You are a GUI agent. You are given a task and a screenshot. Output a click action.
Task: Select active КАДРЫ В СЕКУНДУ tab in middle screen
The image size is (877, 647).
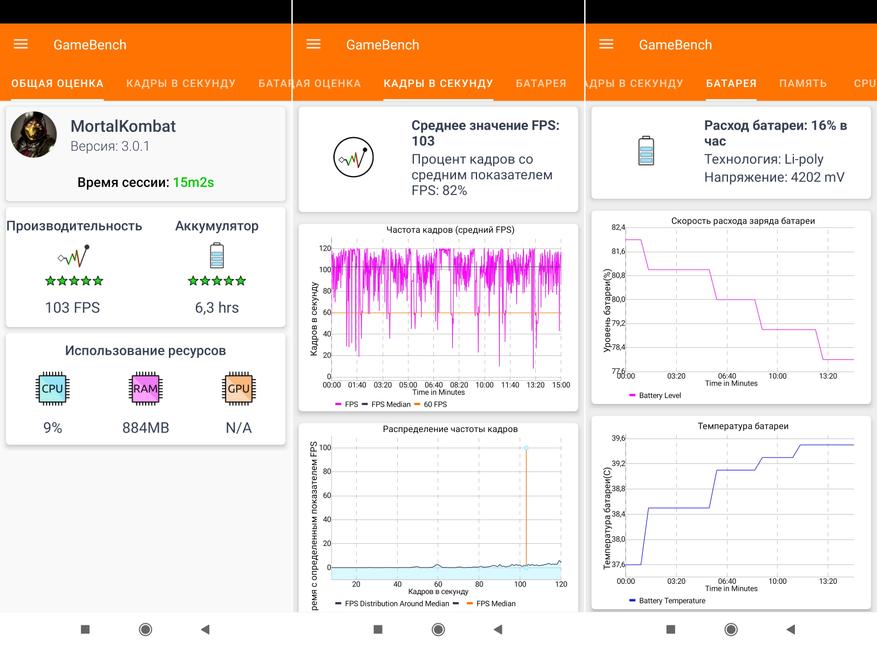tap(438, 83)
